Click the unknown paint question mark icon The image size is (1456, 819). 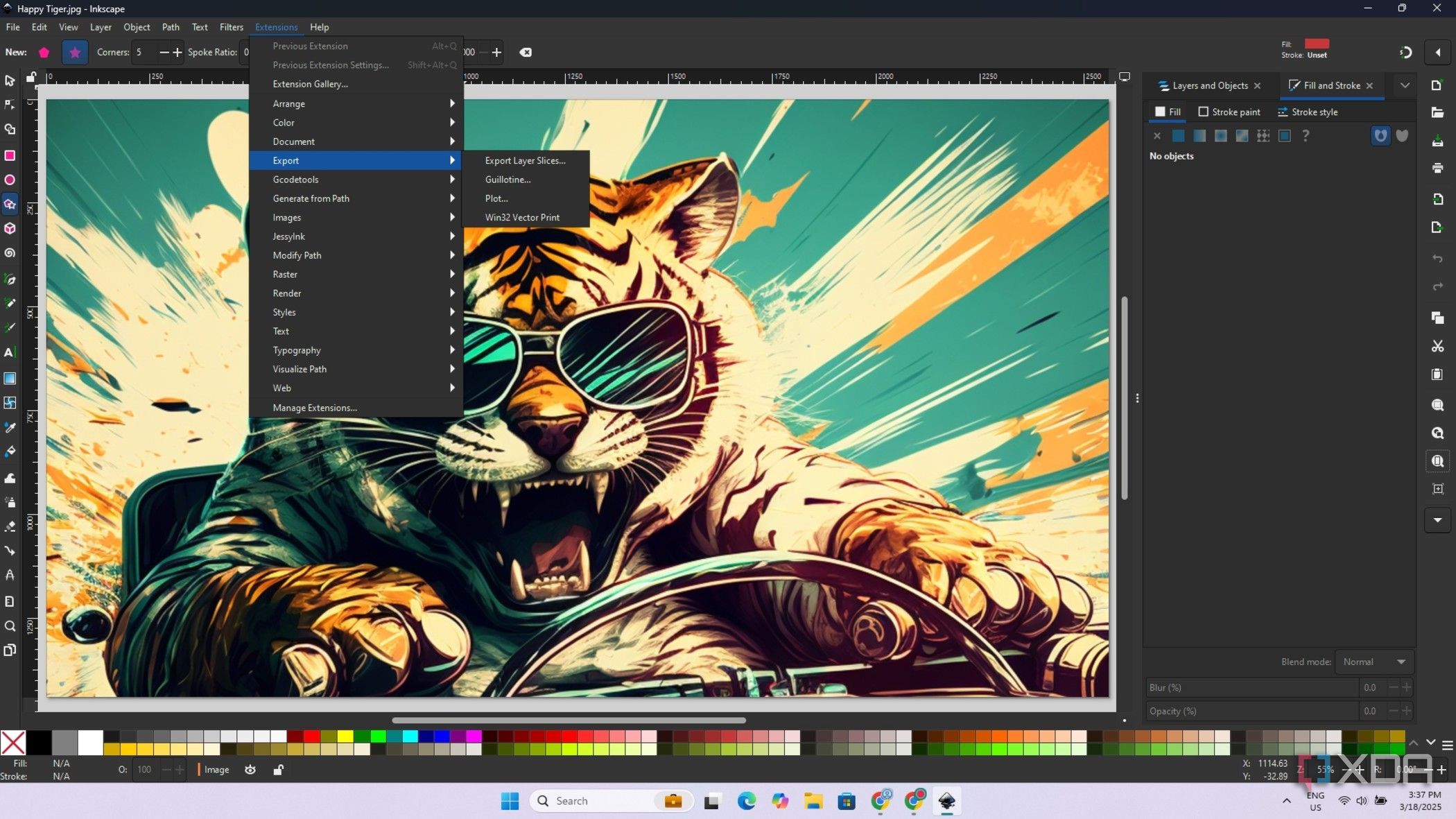point(1306,136)
